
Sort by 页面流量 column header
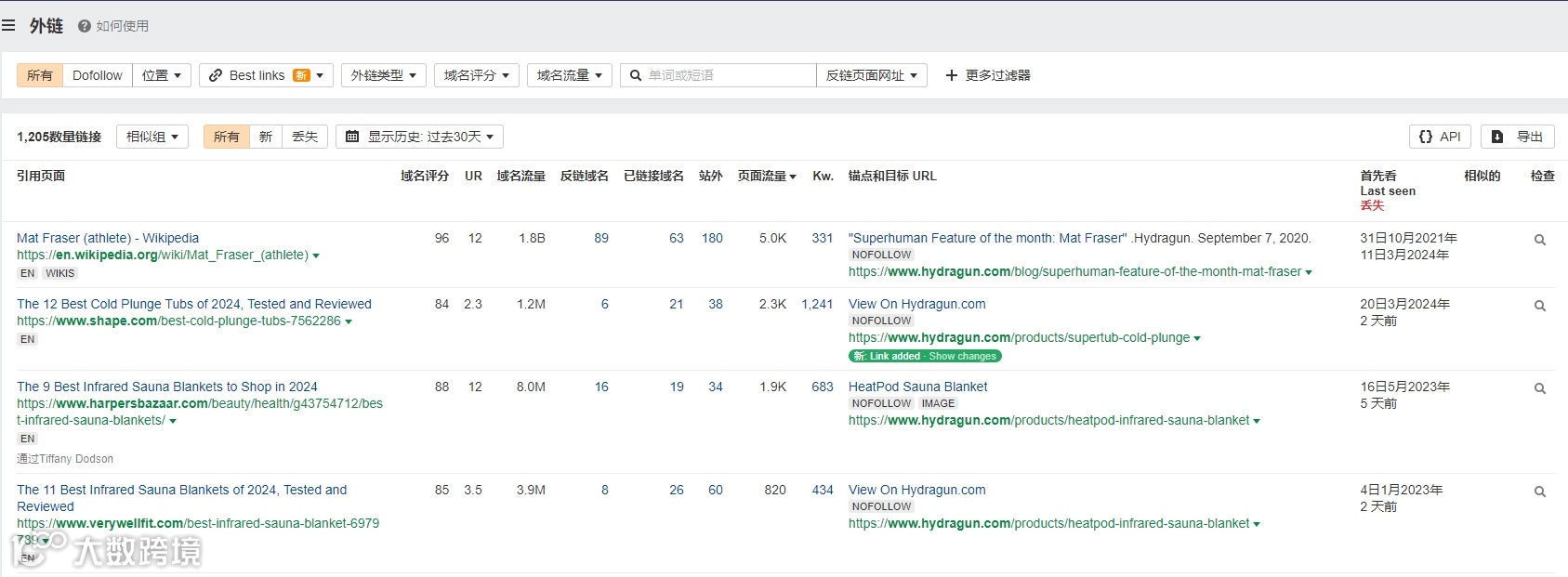(x=767, y=176)
